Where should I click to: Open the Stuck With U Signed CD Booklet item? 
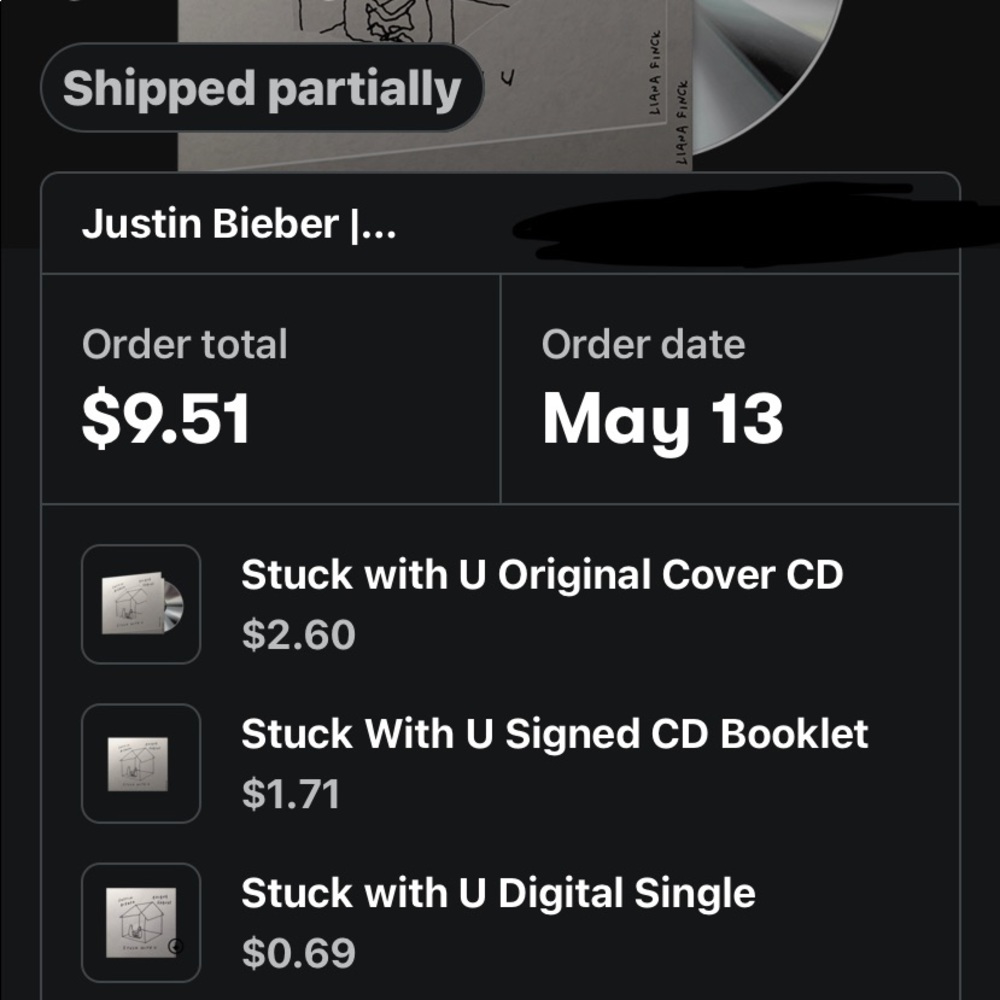coord(555,734)
